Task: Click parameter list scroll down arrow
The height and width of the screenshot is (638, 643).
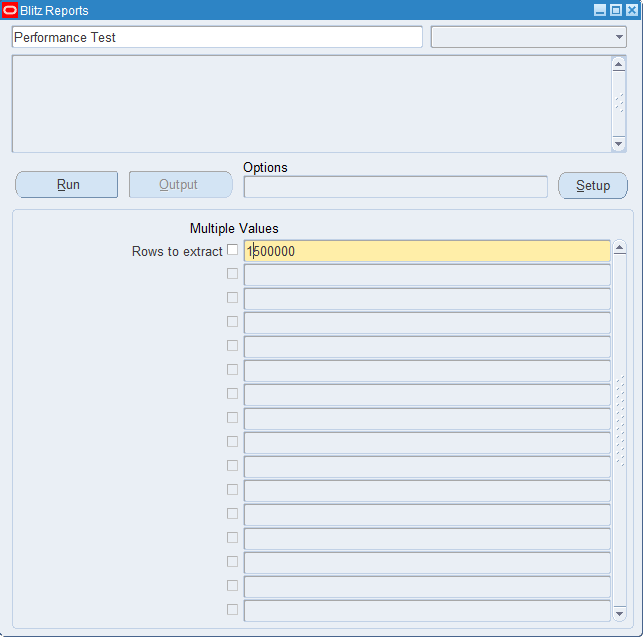Action: [619, 613]
